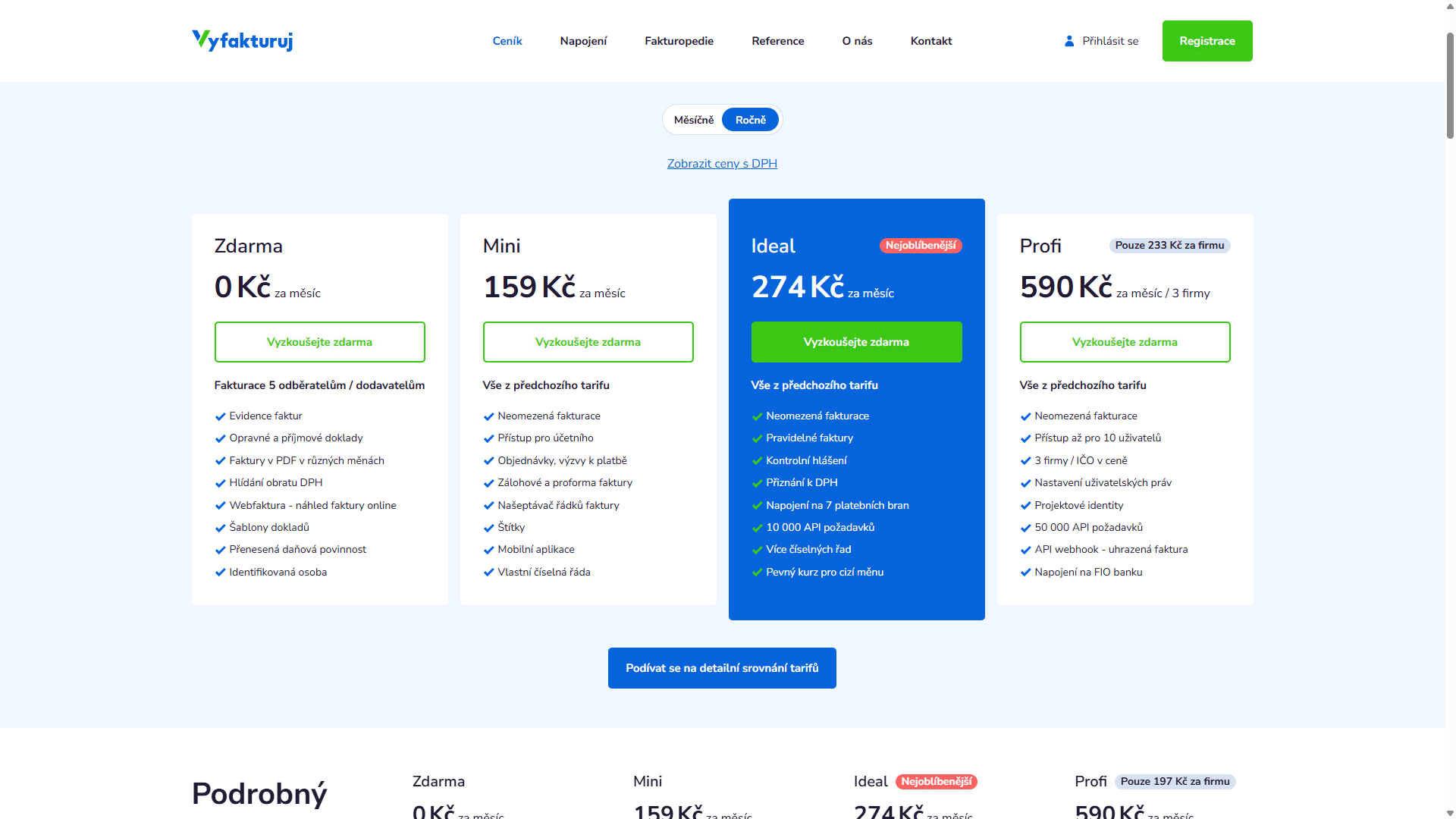1456x819 pixels.
Task: Click the page vertical scrollbar thumb
Action: tap(1450, 85)
